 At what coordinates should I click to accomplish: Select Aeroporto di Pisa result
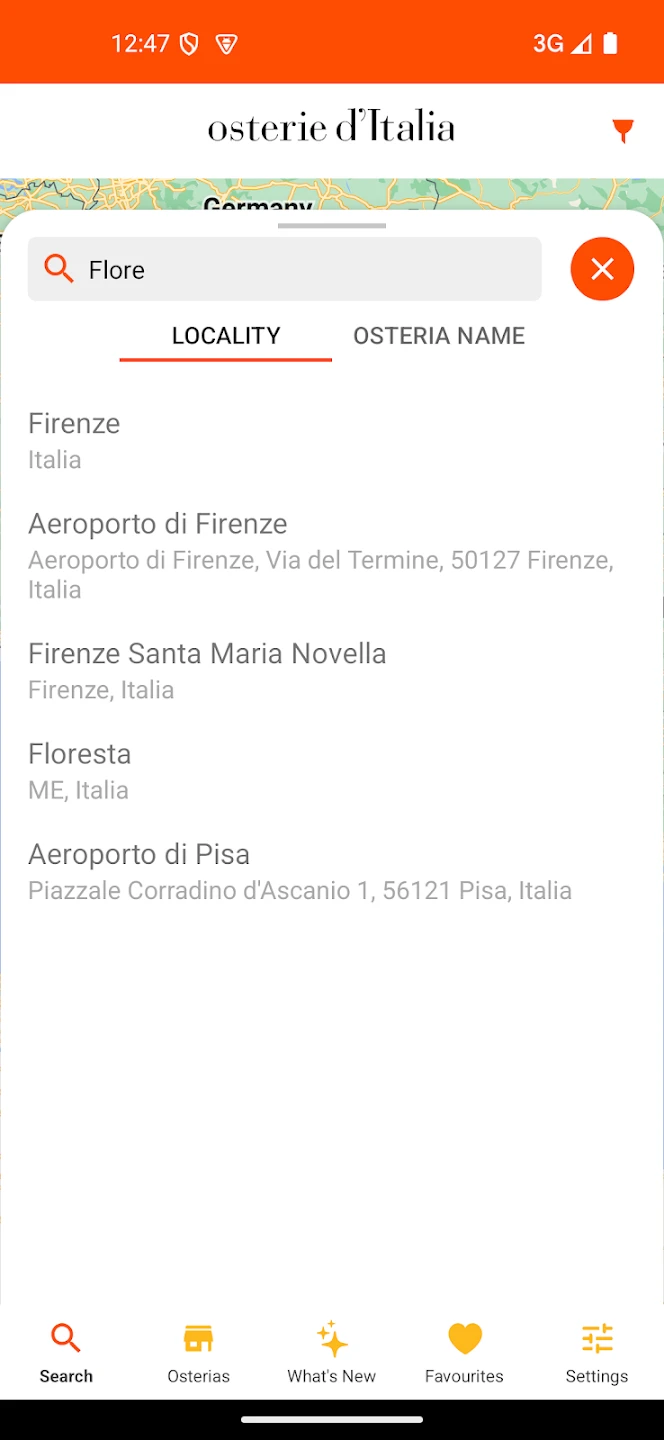coord(139,871)
